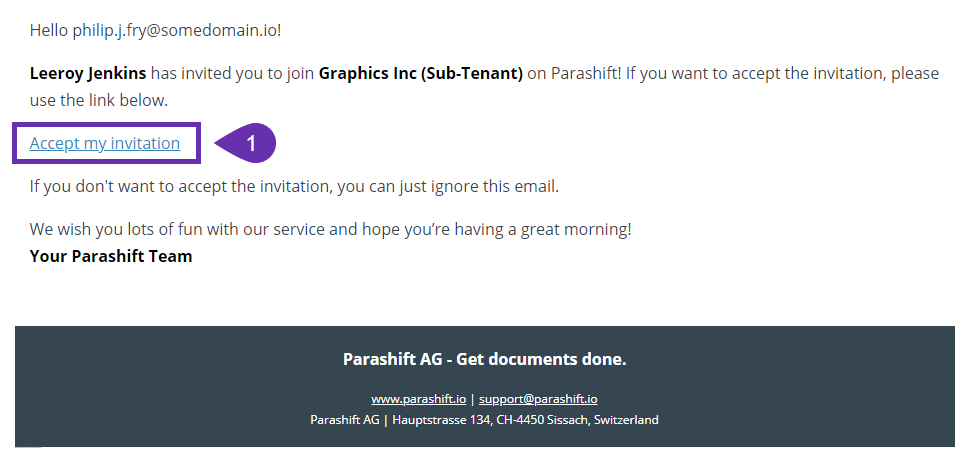Click the has invited you to join text

232,73
